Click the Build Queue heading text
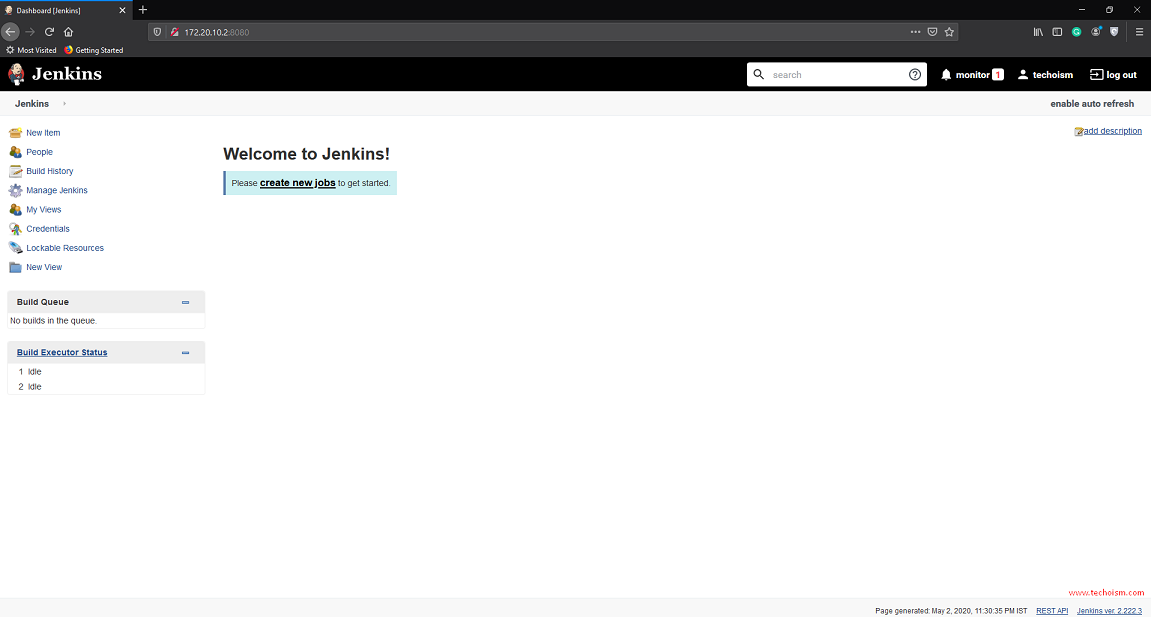 (x=43, y=302)
